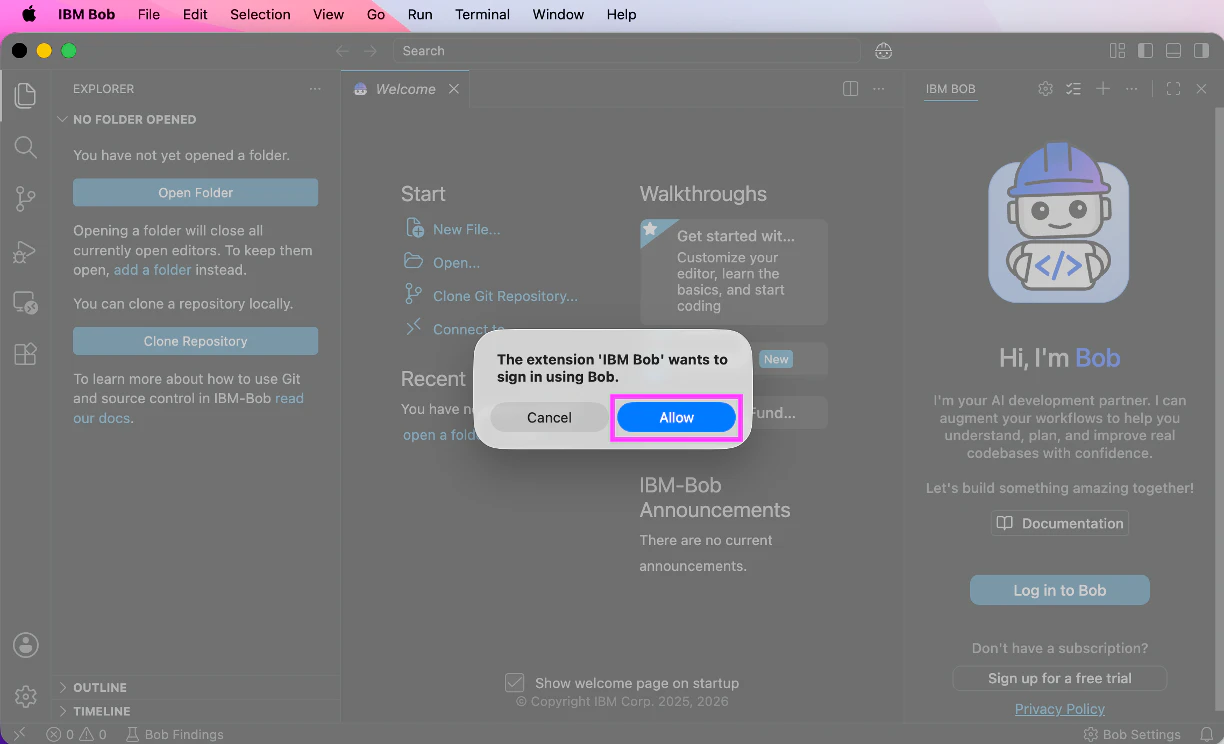Toggle the bottom panel visibility

coord(1174,51)
